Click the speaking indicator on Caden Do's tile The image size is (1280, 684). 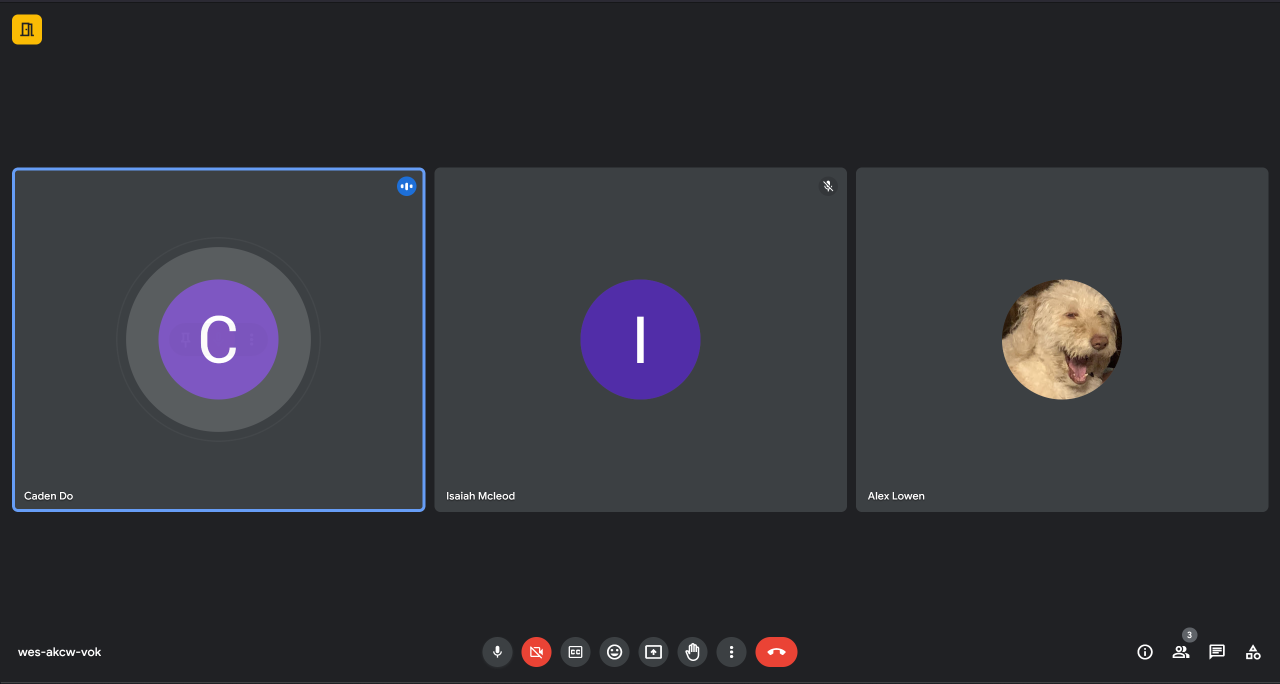click(x=406, y=186)
